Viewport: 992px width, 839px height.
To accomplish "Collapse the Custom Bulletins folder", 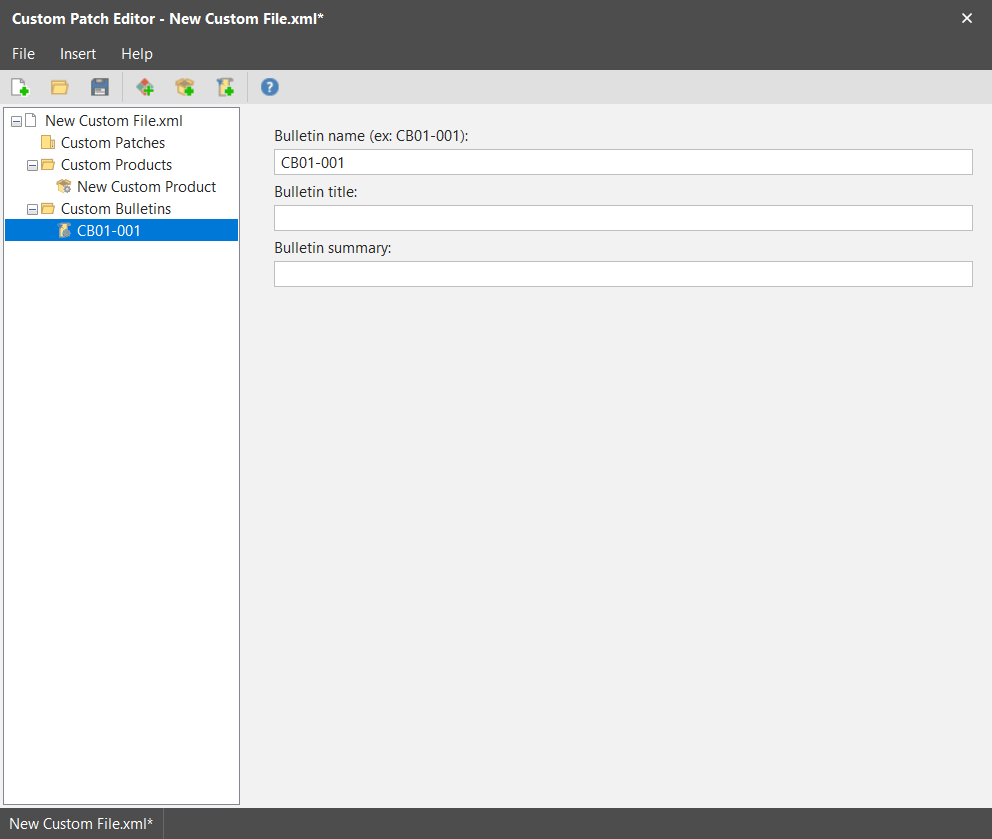I will click(x=32, y=209).
